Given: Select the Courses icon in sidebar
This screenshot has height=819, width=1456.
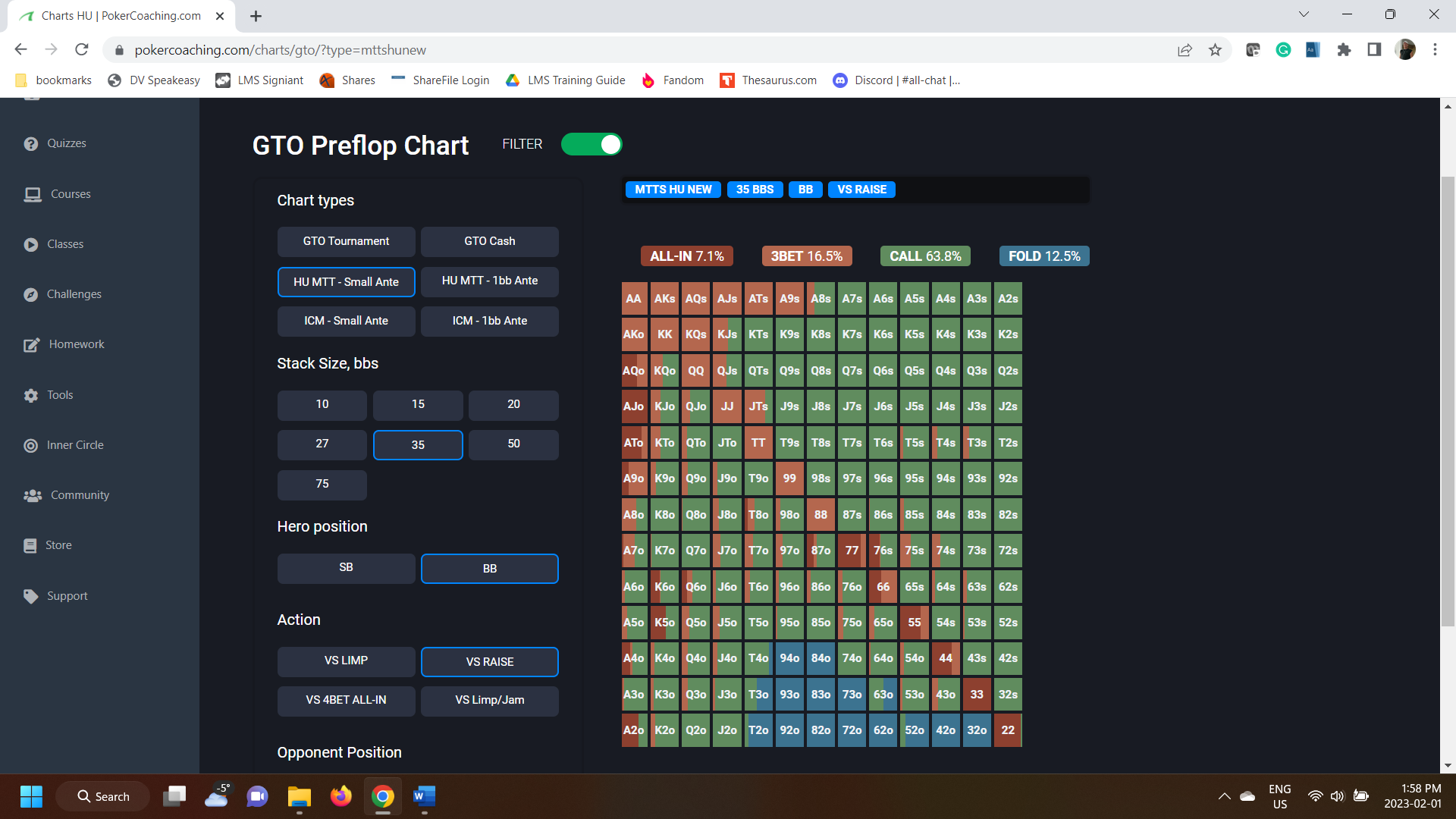Looking at the screenshot, I should [32, 194].
